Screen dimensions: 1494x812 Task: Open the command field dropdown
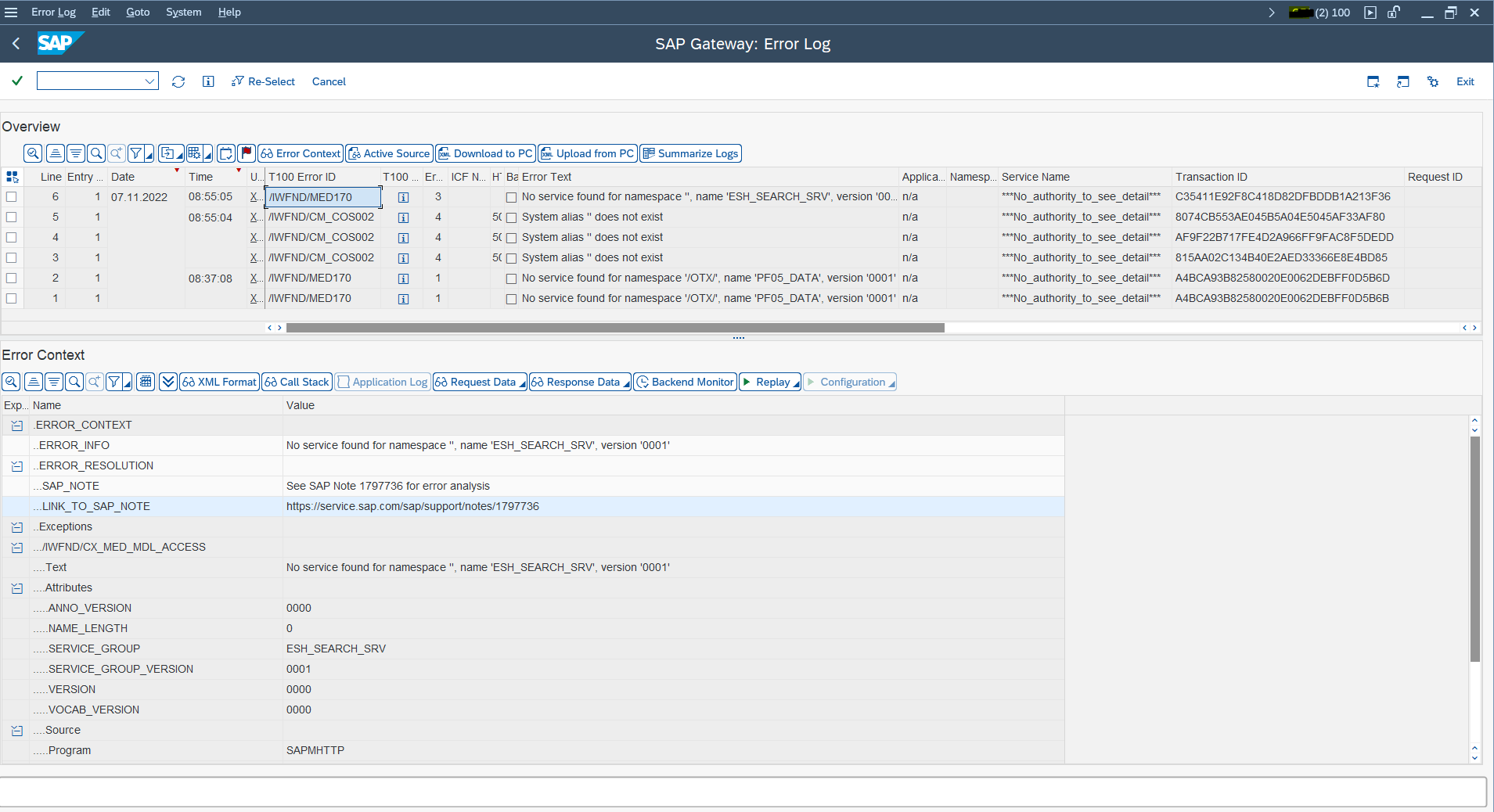149,81
